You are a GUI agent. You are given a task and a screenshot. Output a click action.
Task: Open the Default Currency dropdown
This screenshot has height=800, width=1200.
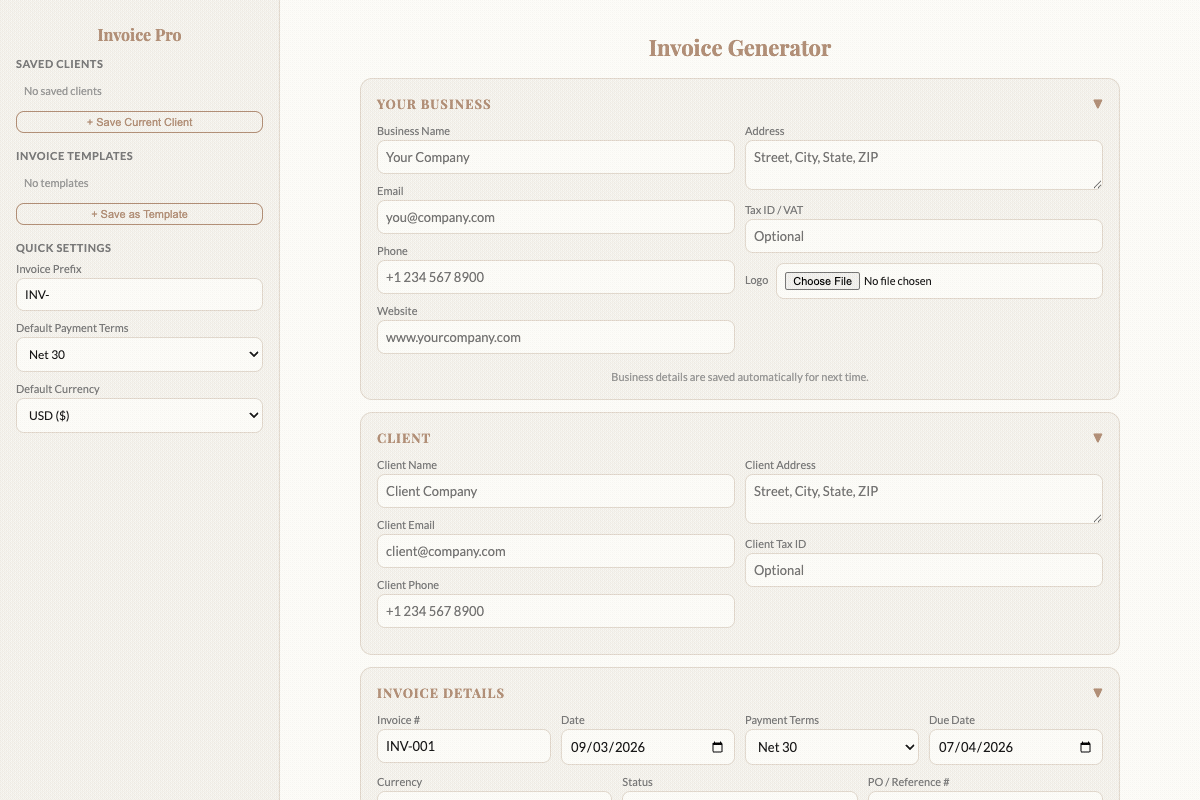139,416
